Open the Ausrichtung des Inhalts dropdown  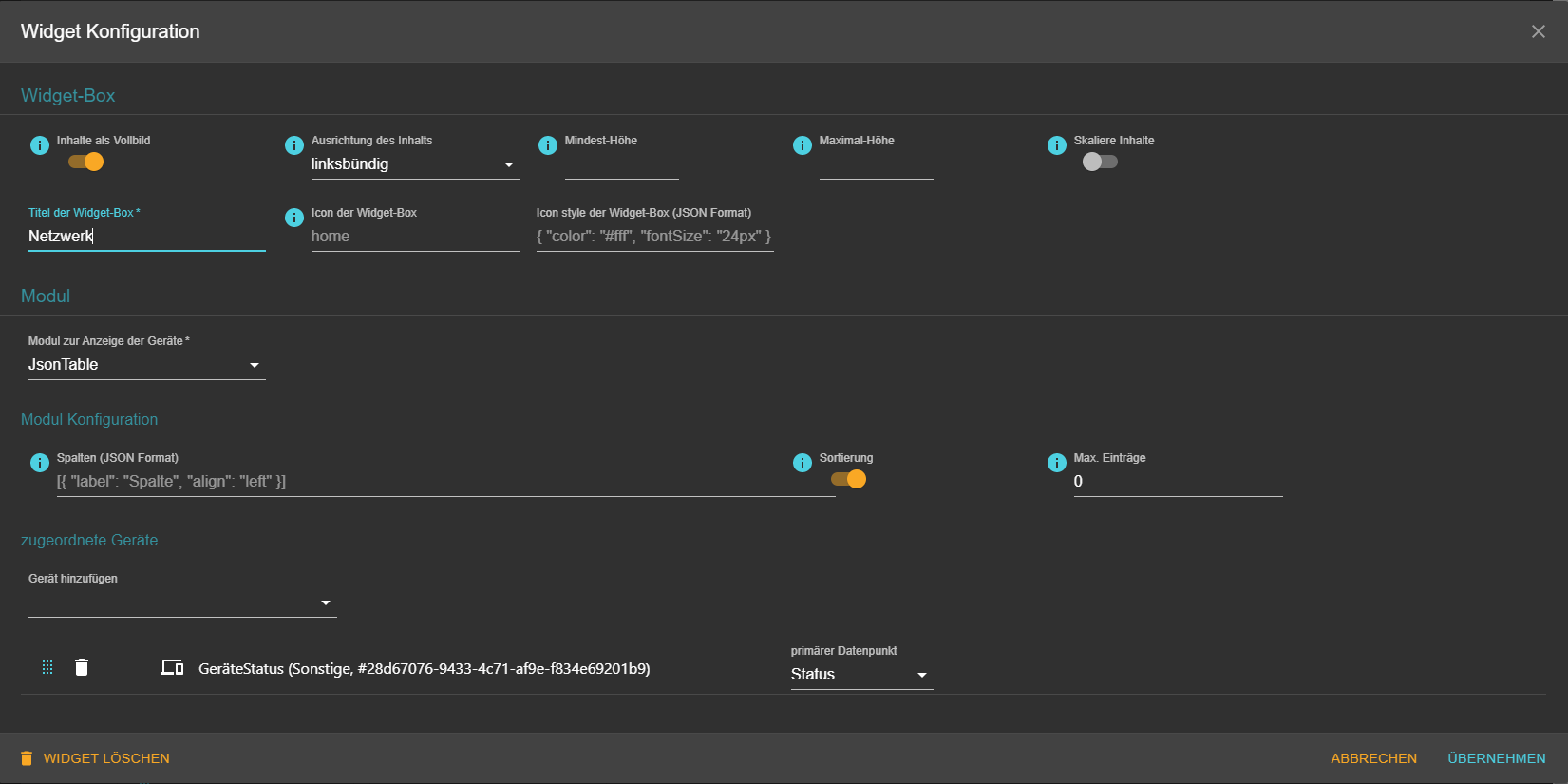[415, 164]
